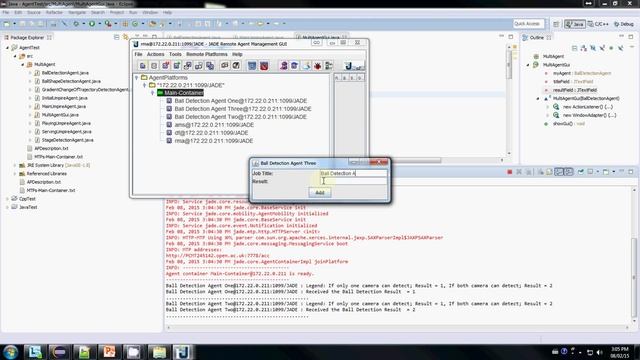The image size is (640, 360).
Task: Click Kill selected agents icon in JADE toolbar
Action: pos(154,66)
